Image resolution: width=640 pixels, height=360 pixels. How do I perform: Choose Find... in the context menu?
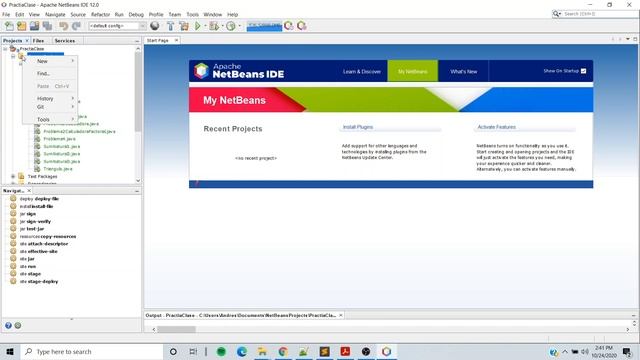50,73
